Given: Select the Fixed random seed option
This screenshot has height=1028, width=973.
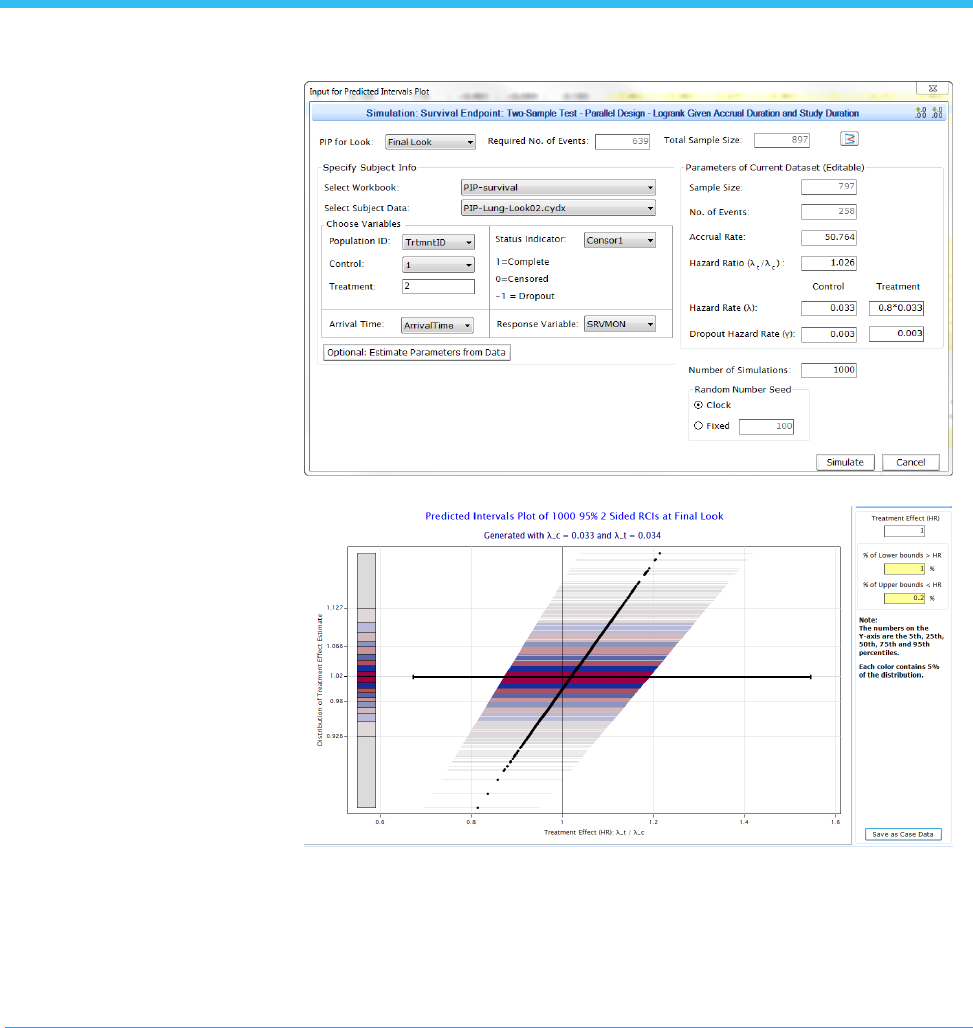Looking at the screenshot, I should (x=698, y=425).
